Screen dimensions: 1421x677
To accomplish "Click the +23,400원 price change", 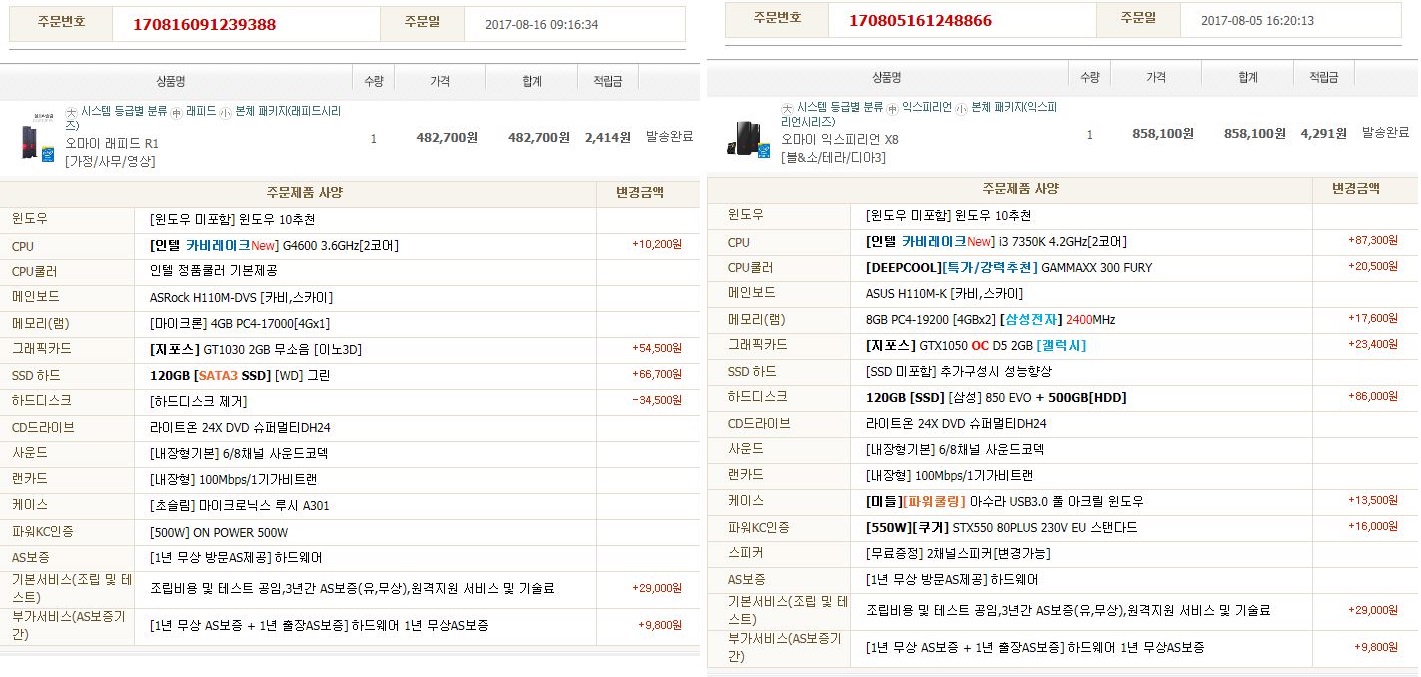I will coord(1373,344).
